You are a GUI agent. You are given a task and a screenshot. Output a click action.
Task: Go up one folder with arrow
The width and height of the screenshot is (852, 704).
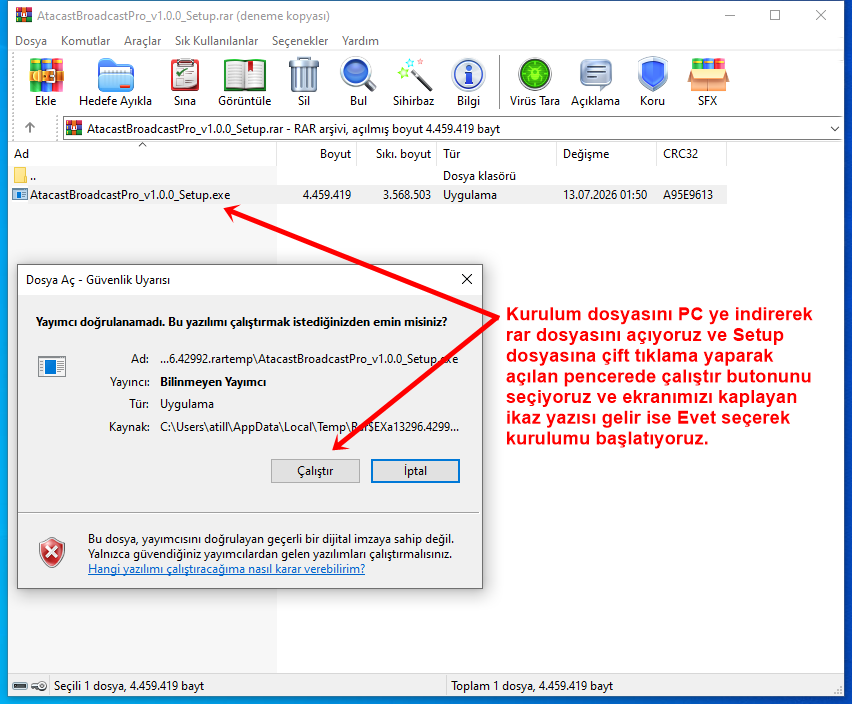(30, 128)
